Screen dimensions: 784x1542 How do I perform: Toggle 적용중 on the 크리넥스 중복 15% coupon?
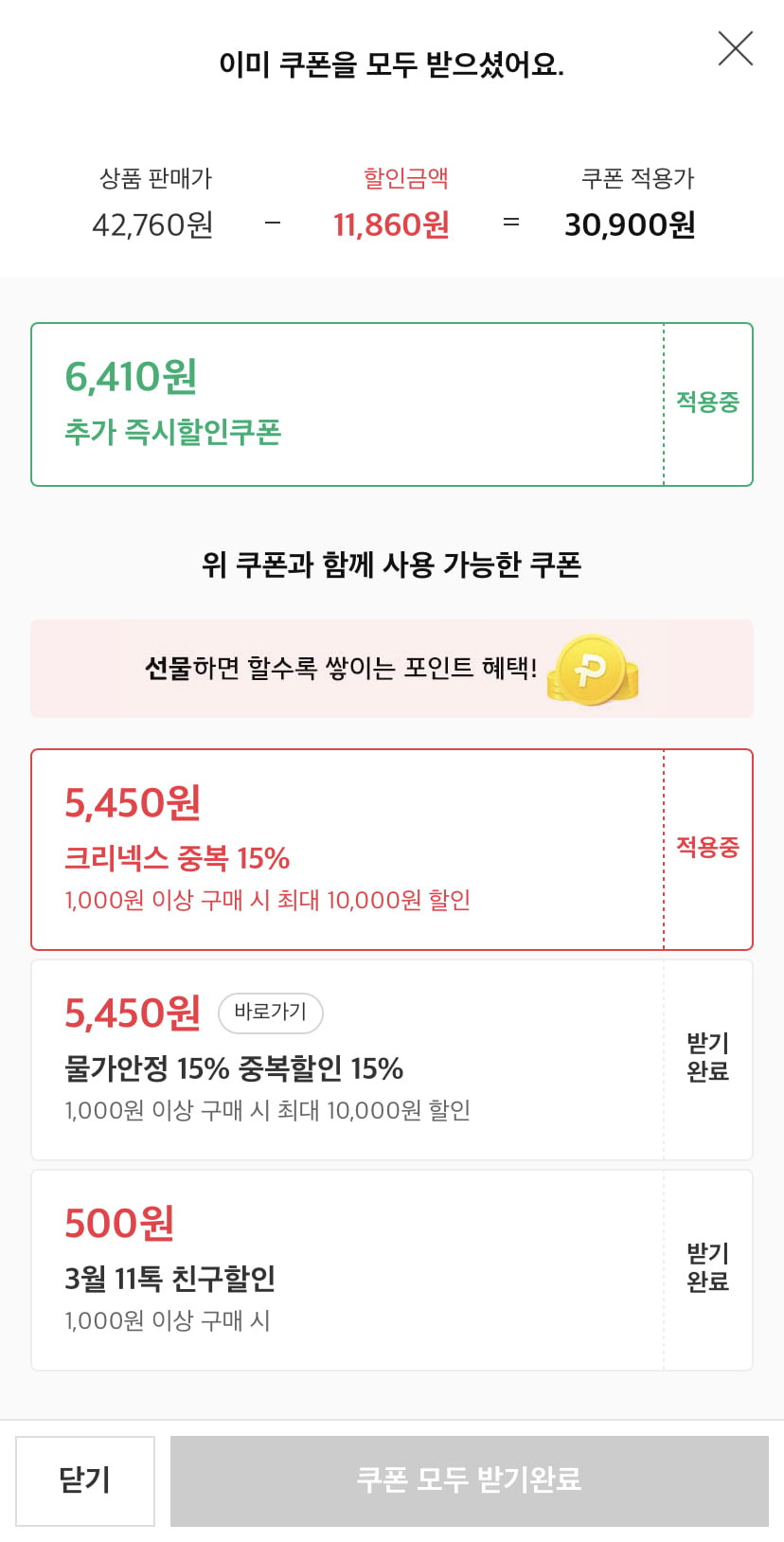[x=708, y=848]
